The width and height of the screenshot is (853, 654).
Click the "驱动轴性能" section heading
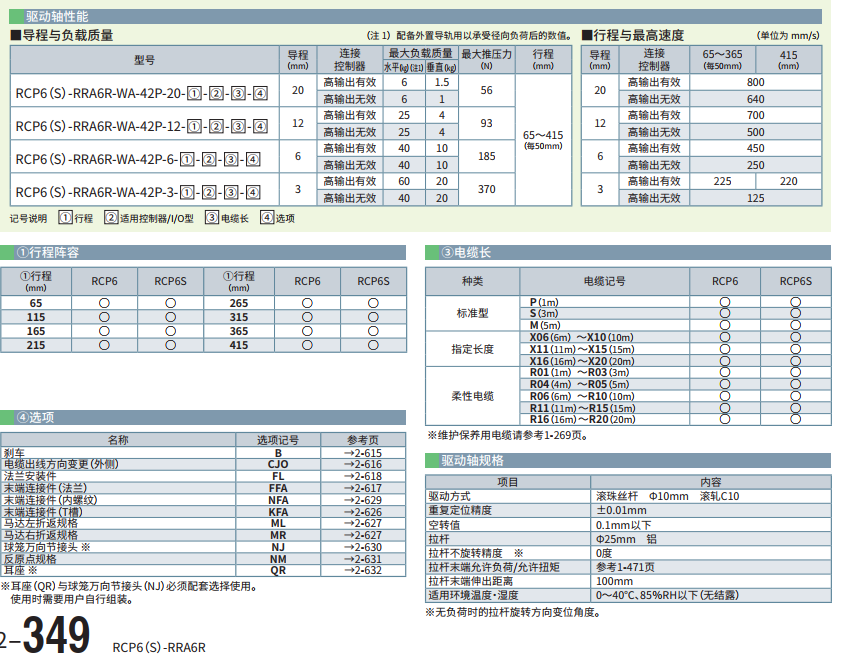pos(57,16)
